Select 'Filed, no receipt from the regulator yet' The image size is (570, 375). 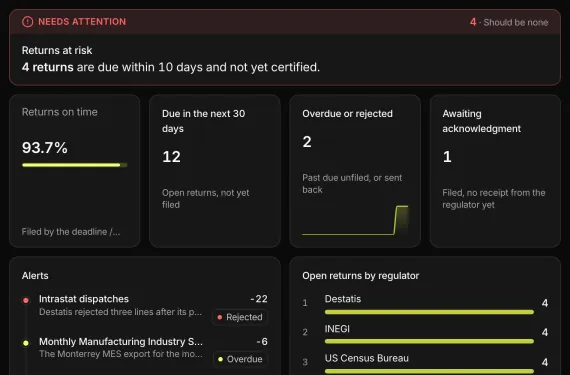tap(494, 198)
